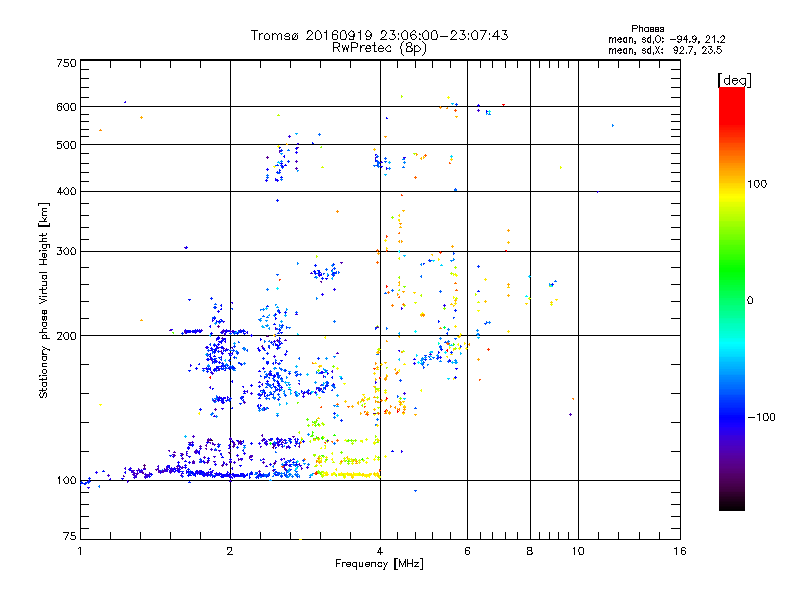Click the "6" frequency tick label
Image resolution: width=800 pixels, height=600 pixels.
(467, 551)
